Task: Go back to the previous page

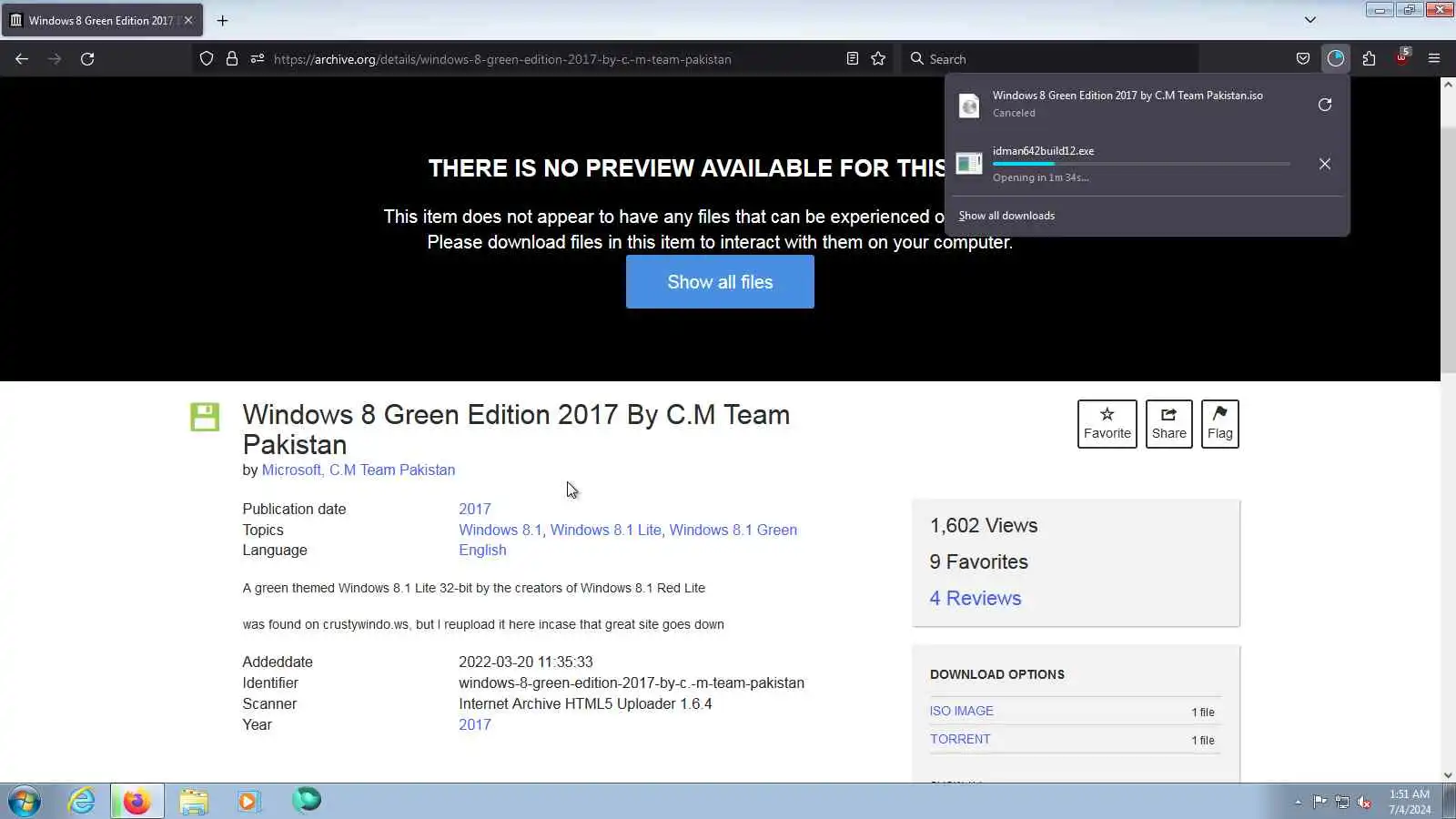Action: (22, 59)
